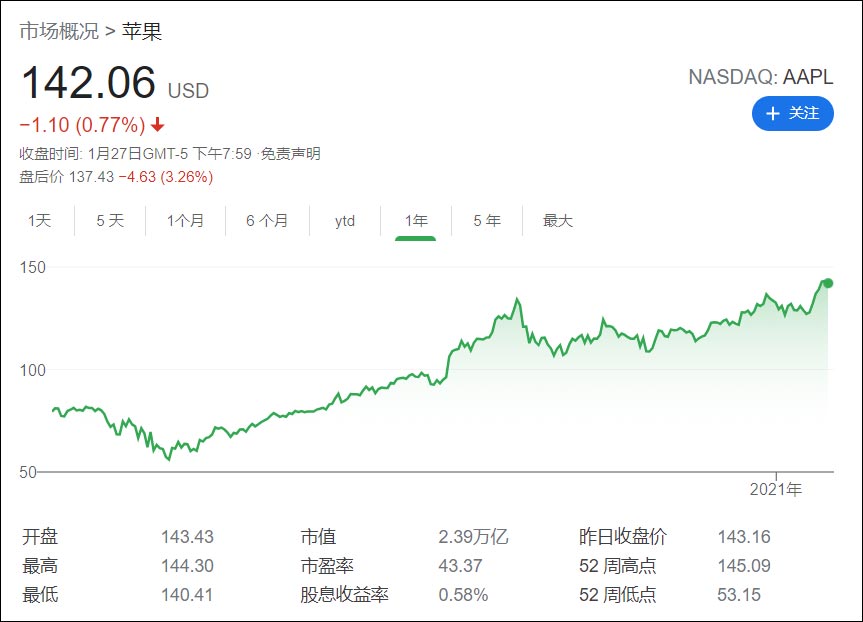Click the 100 y-axis label

[x=32, y=370]
